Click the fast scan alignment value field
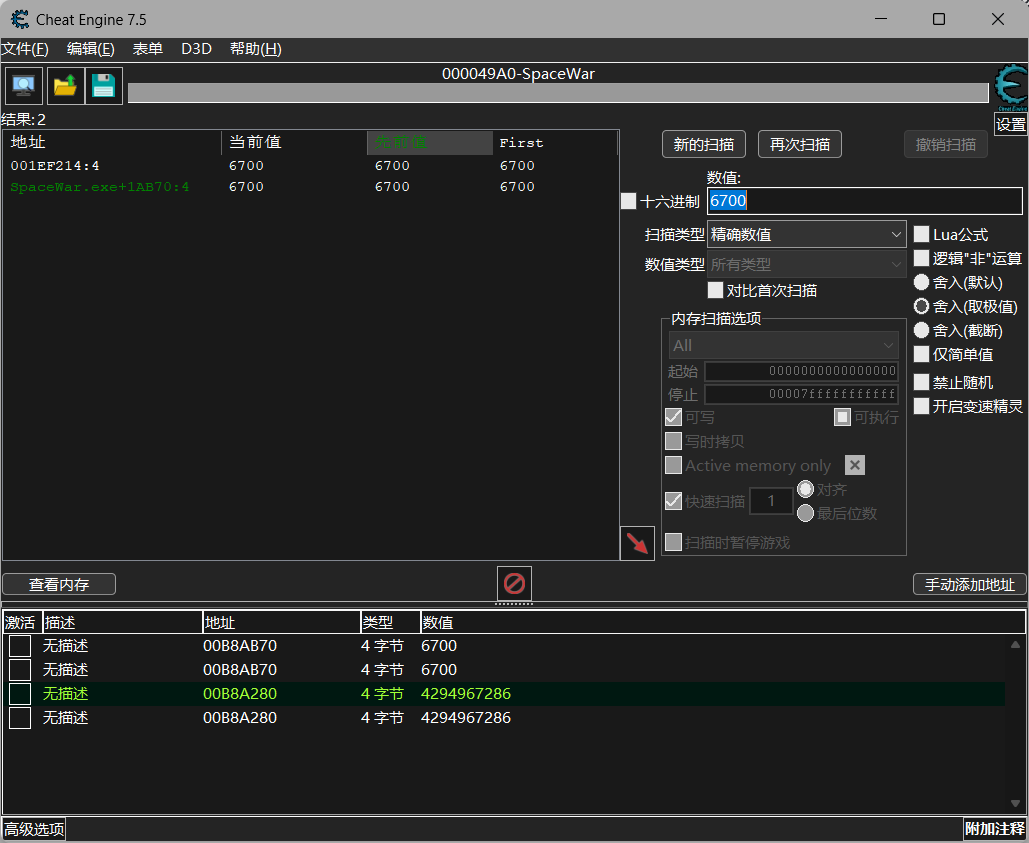Screen dimensions: 1029x843 [x=770, y=501]
